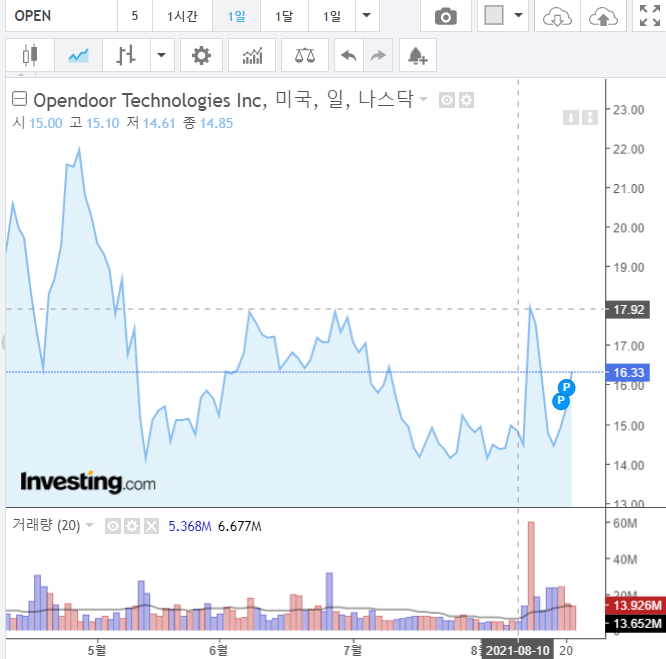Image resolution: width=666 pixels, height=659 pixels.
Task: Click the 6.677M volume average value
Action: coord(240,527)
